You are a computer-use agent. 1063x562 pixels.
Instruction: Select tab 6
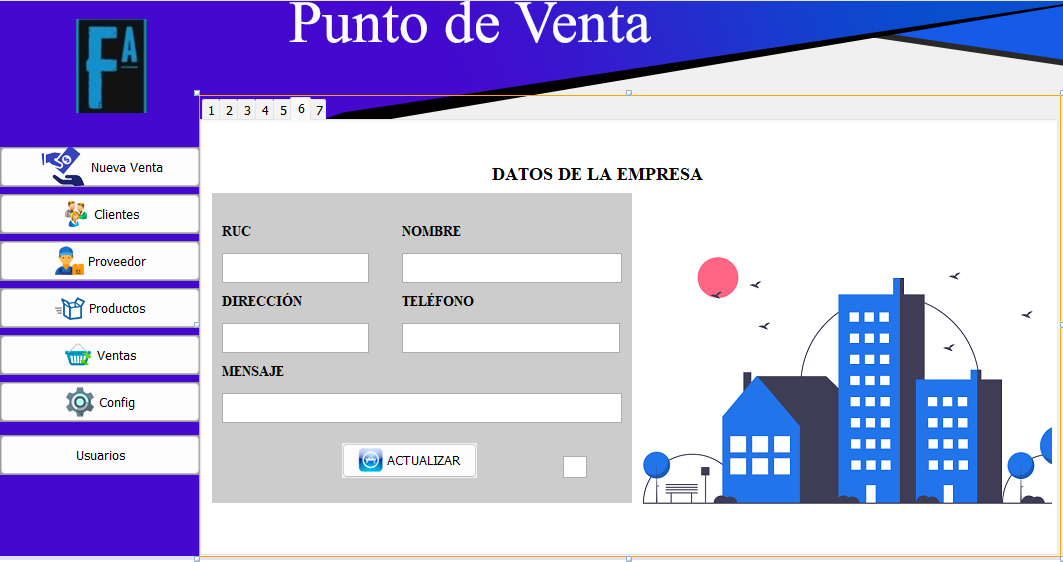coord(301,109)
